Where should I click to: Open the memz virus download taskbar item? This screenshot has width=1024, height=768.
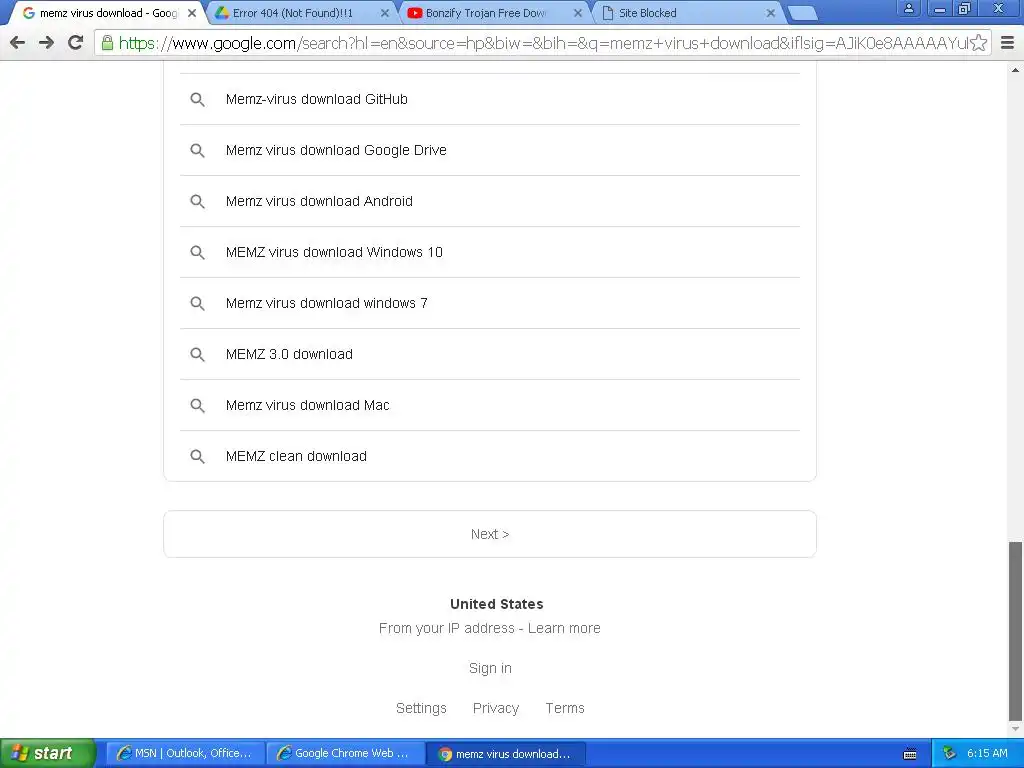505,754
